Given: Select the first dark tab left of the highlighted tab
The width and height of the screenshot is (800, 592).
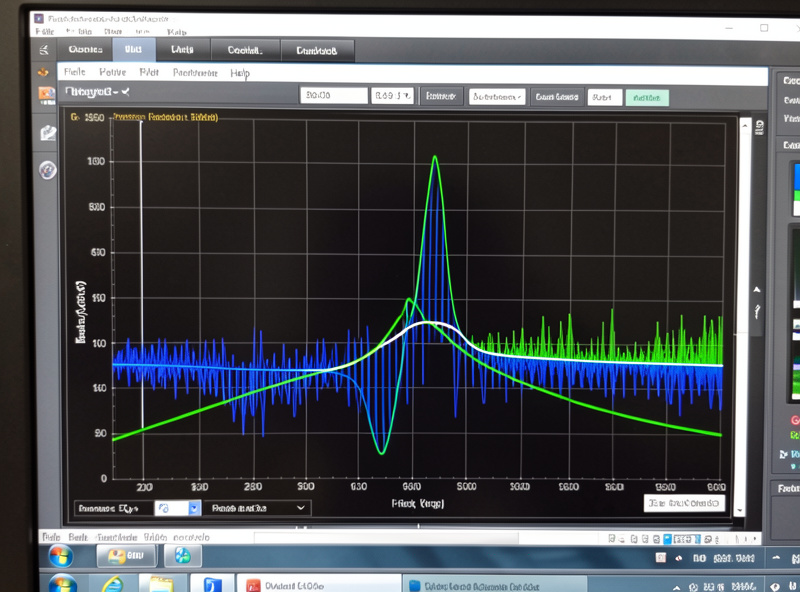Looking at the screenshot, I should point(85,50).
